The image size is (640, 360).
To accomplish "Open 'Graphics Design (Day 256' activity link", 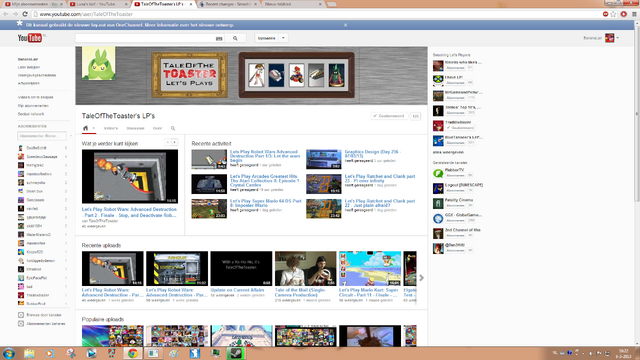I will (373, 153).
